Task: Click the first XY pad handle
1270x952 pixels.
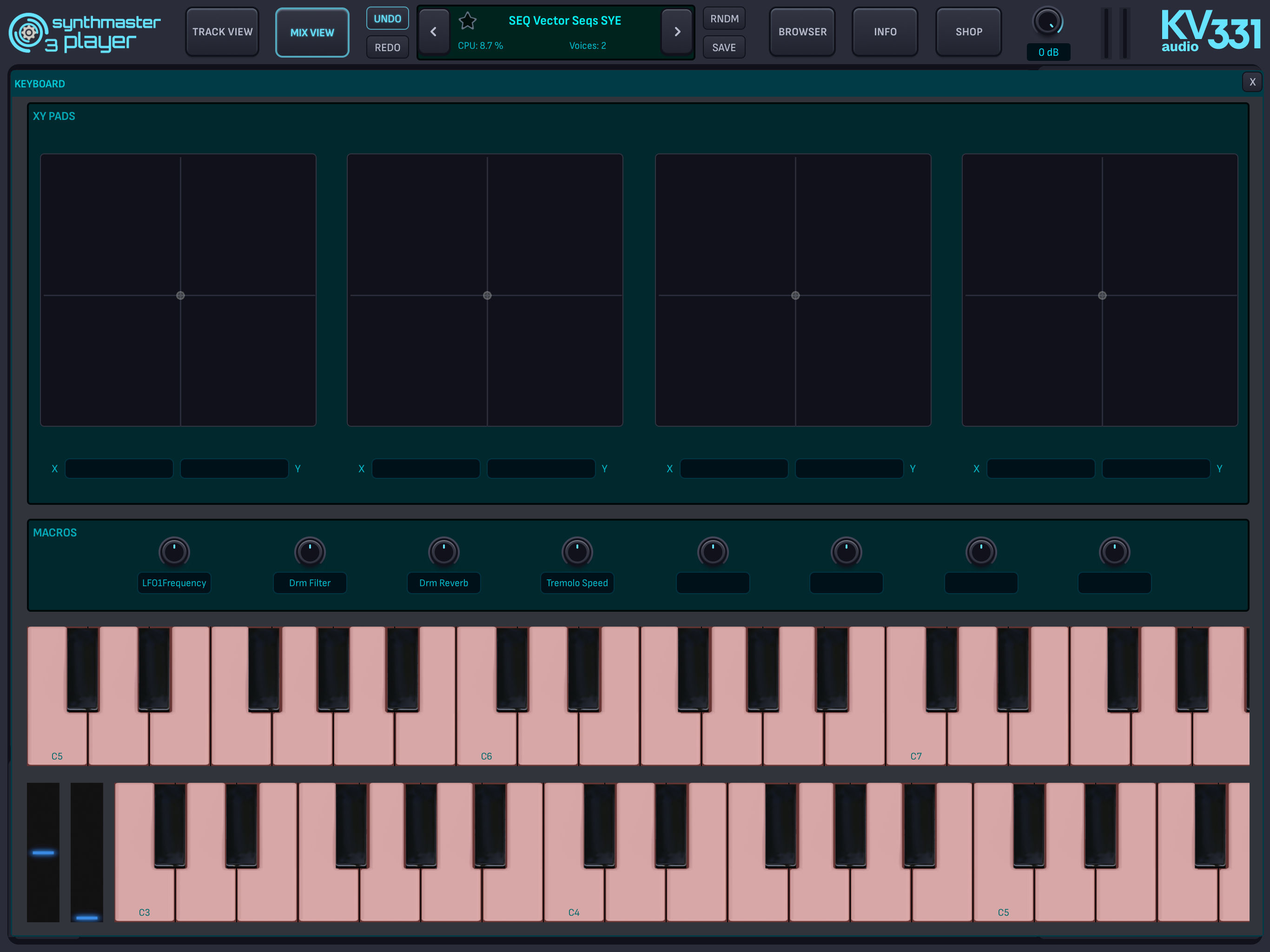Action: pyautogui.click(x=180, y=295)
